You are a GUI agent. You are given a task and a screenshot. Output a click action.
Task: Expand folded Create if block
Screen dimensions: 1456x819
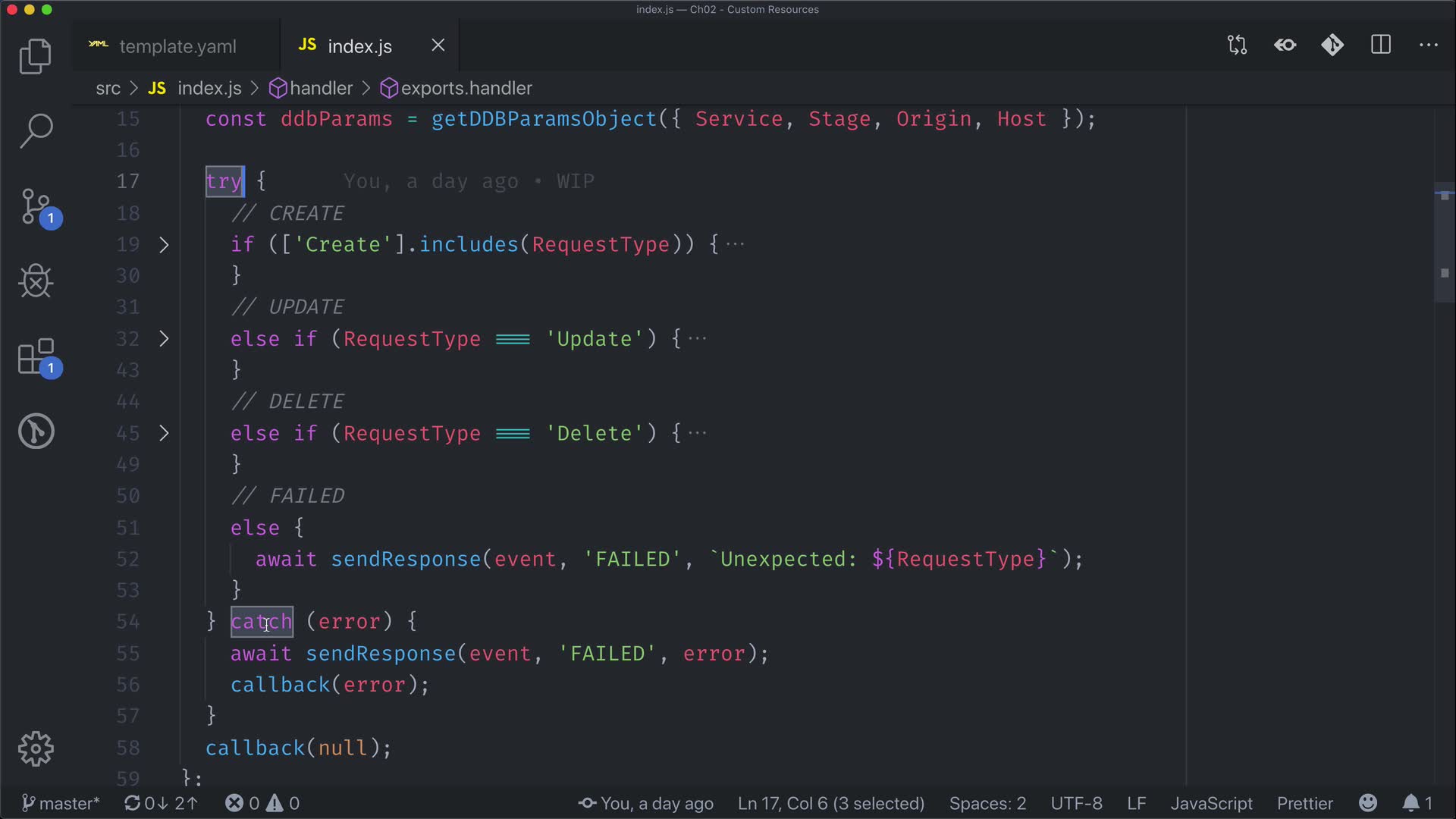(164, 245)
